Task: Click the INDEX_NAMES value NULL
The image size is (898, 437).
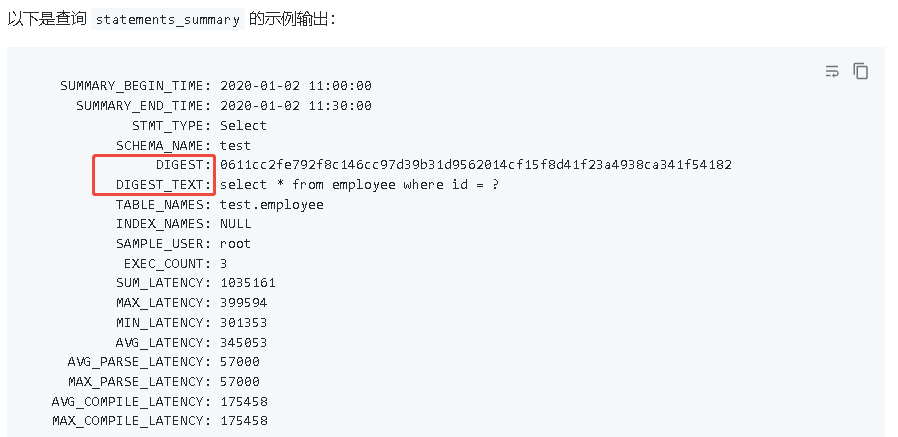Action: 235,224
